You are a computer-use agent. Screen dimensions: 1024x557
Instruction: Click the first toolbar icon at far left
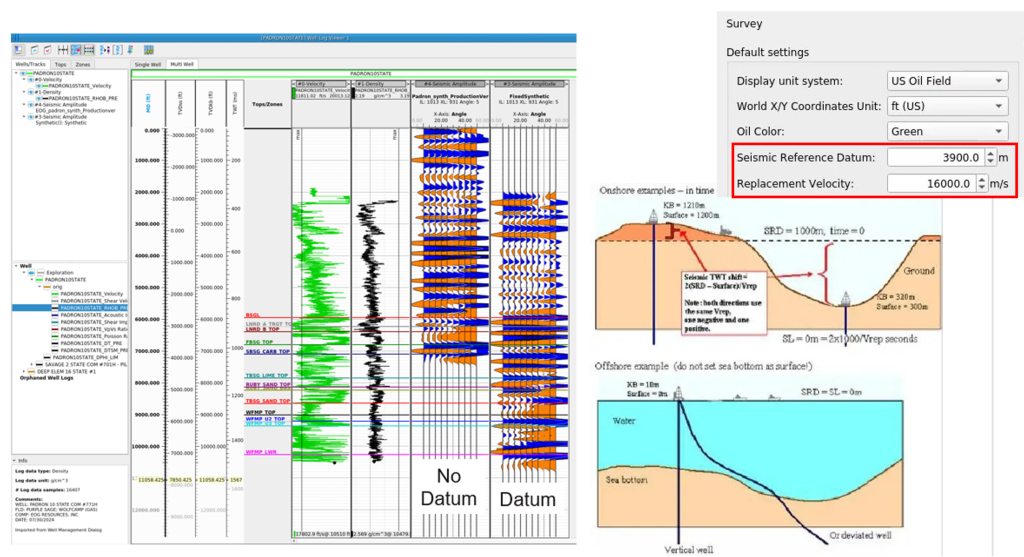click(x=18, y=49)
